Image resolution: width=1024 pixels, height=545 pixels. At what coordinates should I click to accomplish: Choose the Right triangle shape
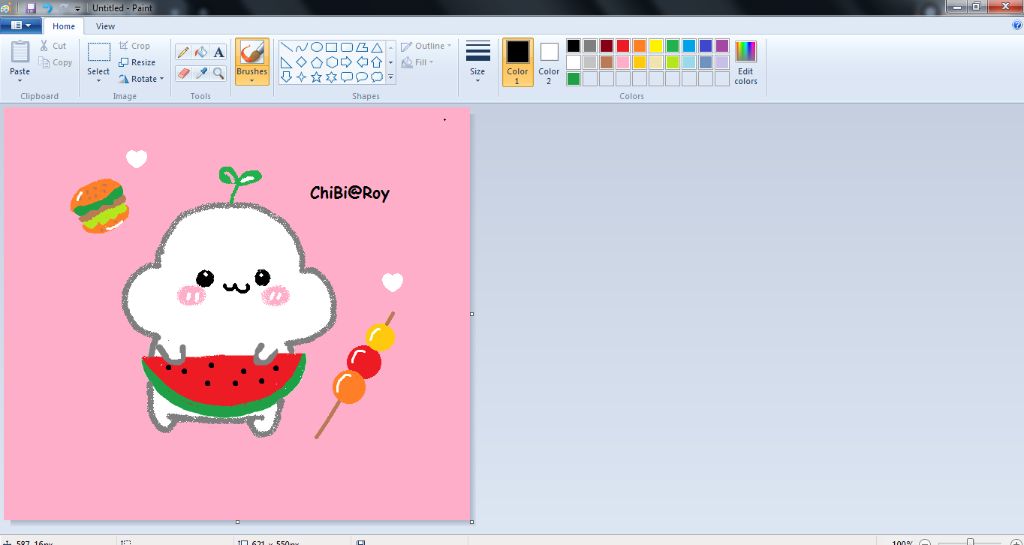click(286, 63)
